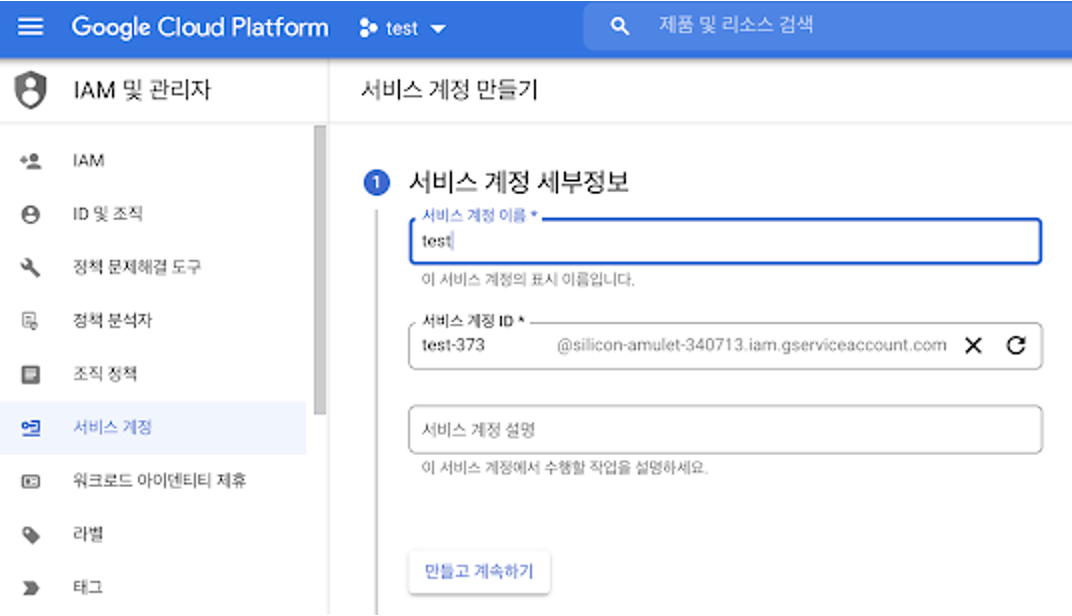Click the 서비스 계정 세부정보 step heading
The height and width of the screenshot is (616, 1072).
518,182
